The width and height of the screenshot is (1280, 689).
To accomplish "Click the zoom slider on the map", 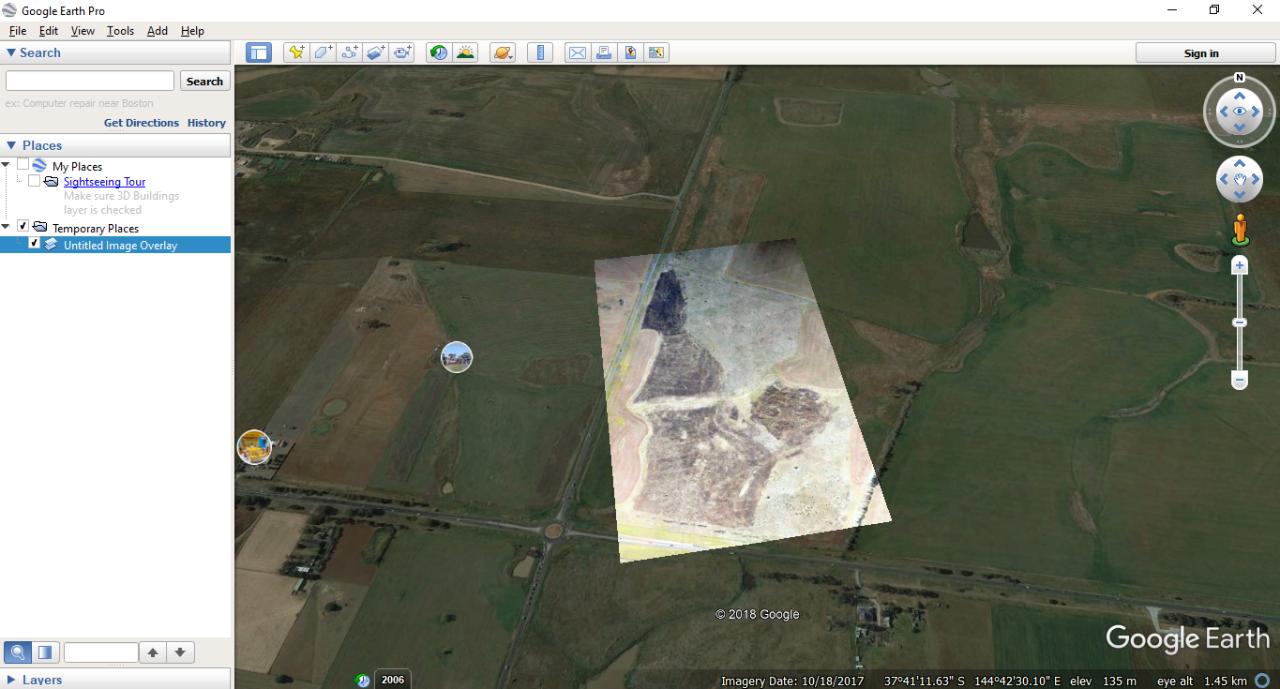I will coord(1239,323).
